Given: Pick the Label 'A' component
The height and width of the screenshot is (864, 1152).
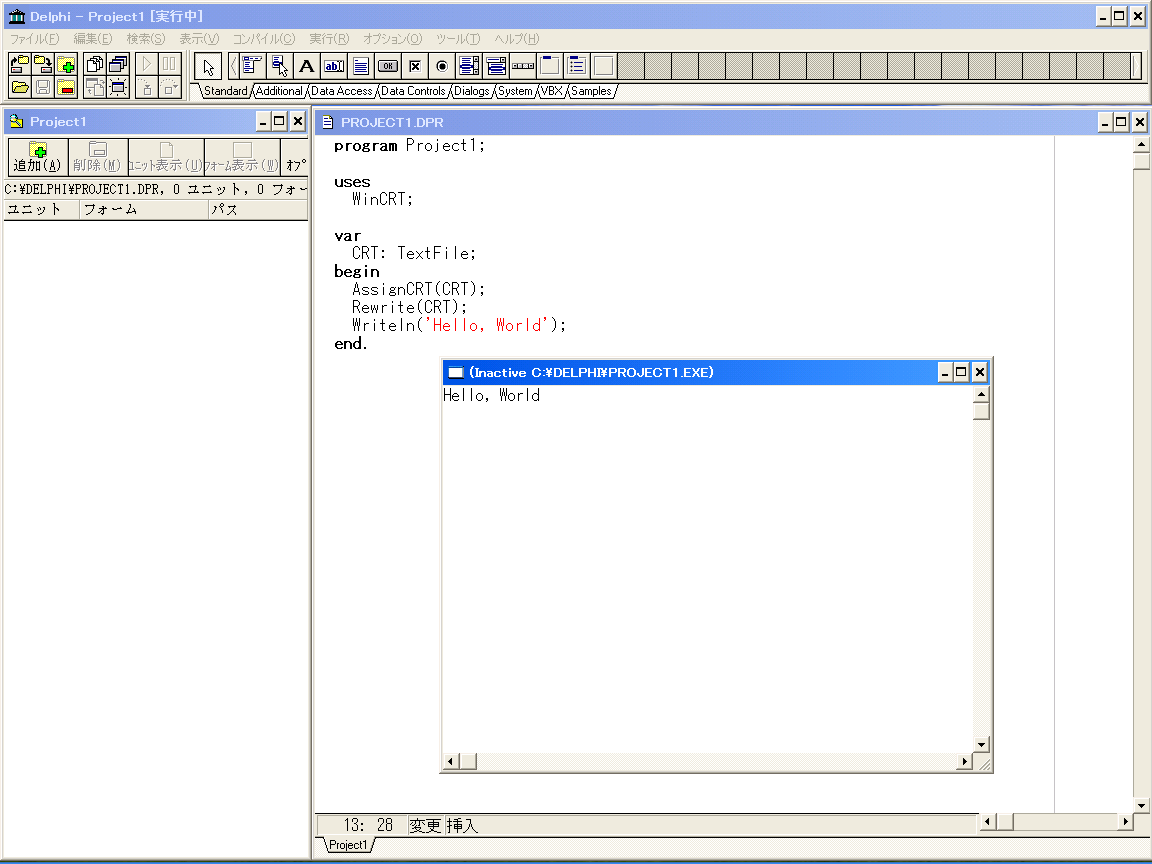Looking at the screenshot, I should [x=306, y=66].
